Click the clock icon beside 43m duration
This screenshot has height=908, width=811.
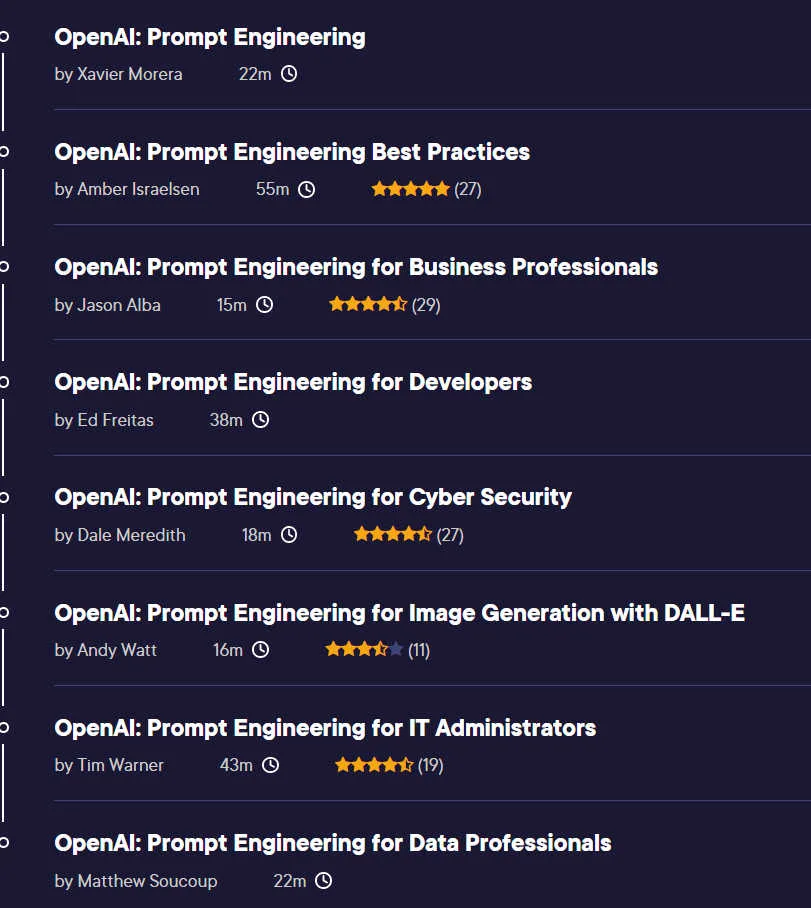click(270, 765)
